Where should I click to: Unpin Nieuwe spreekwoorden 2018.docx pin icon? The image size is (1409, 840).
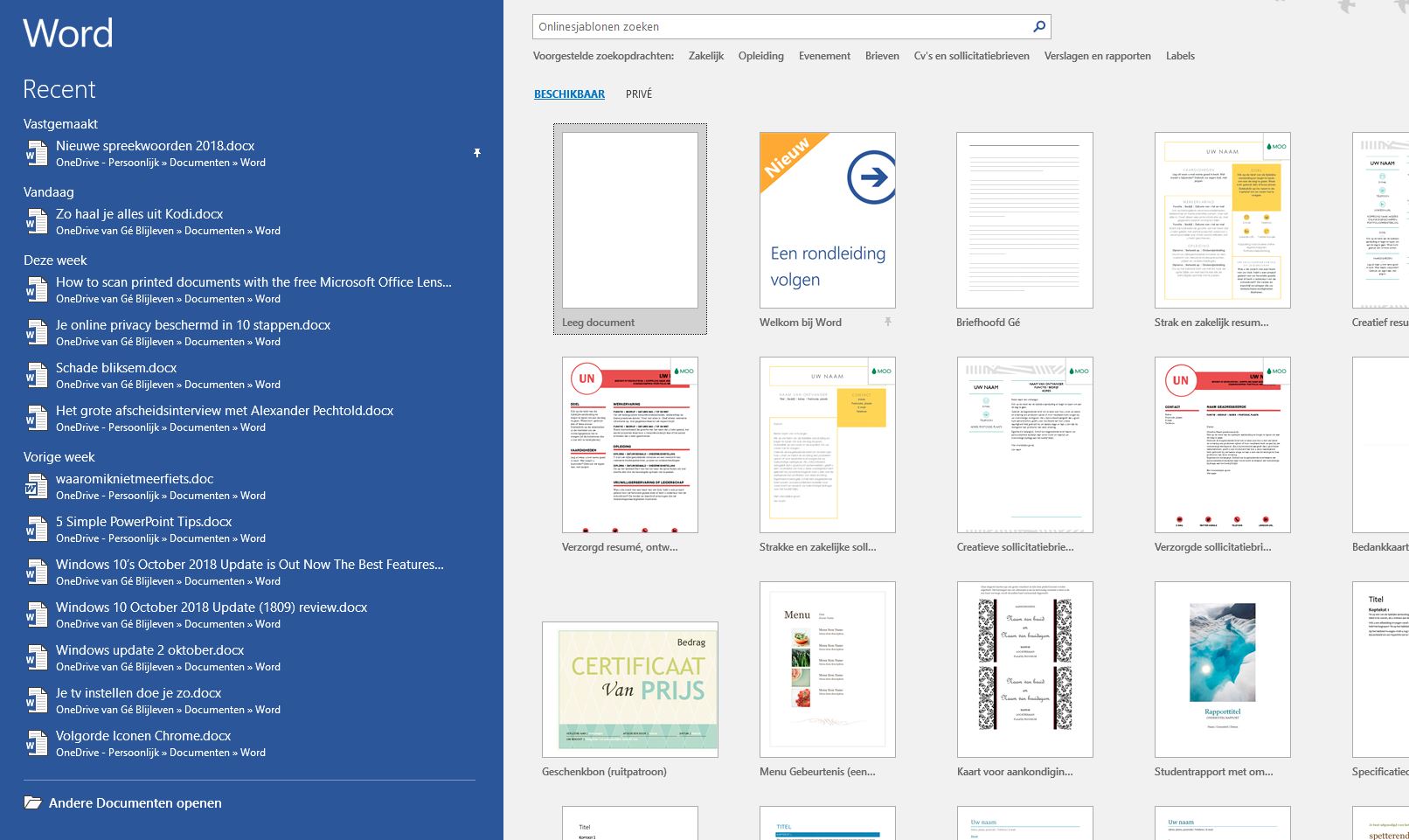point(477,153)
